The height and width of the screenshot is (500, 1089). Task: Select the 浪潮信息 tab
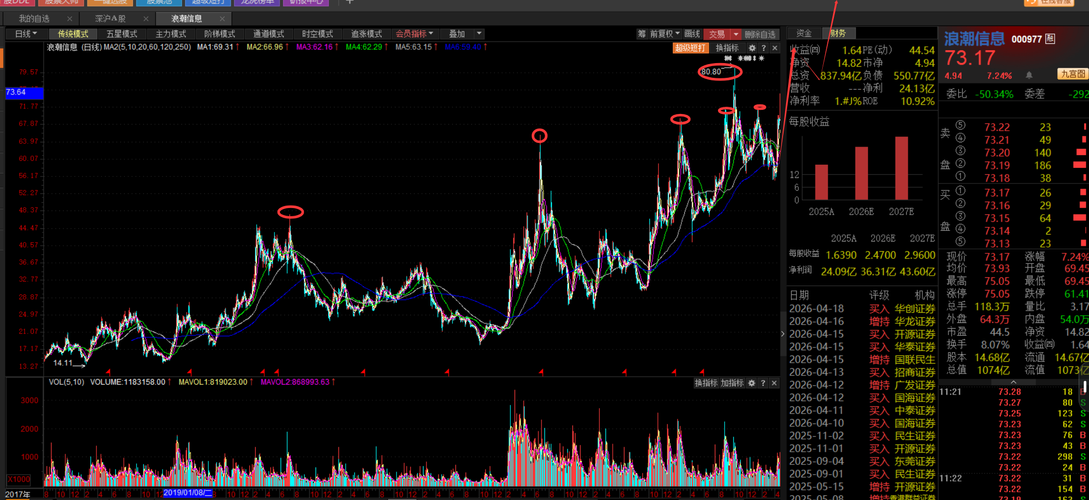click(186, 19)
